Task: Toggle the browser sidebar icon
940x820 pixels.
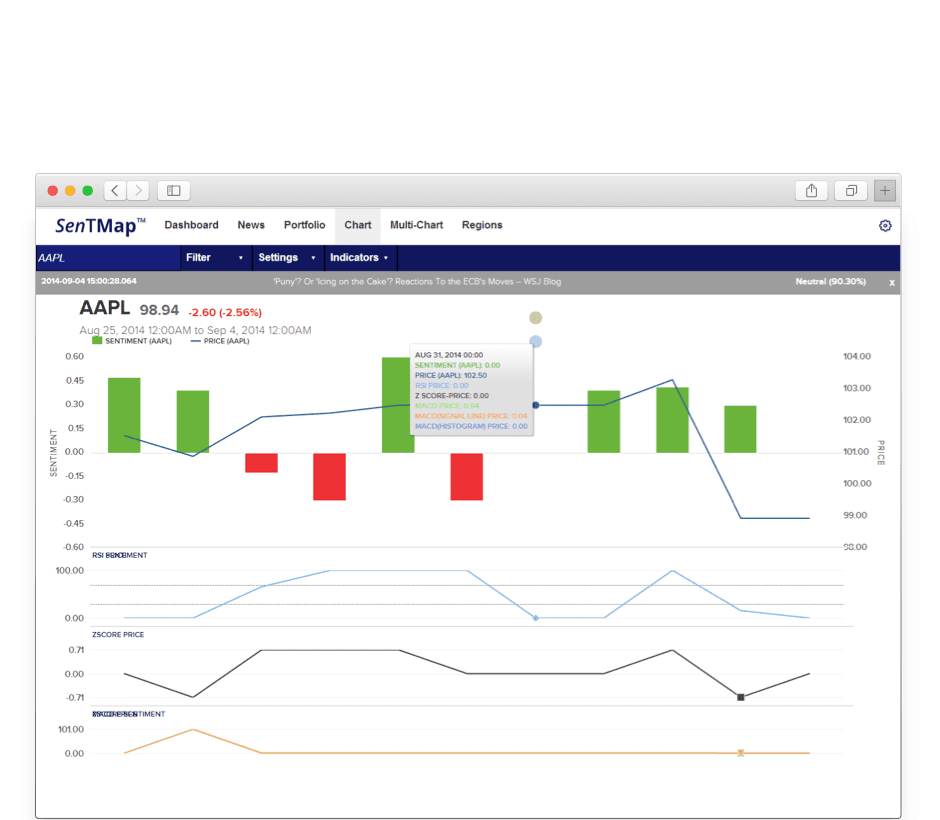Action: [x=174, y=191]
